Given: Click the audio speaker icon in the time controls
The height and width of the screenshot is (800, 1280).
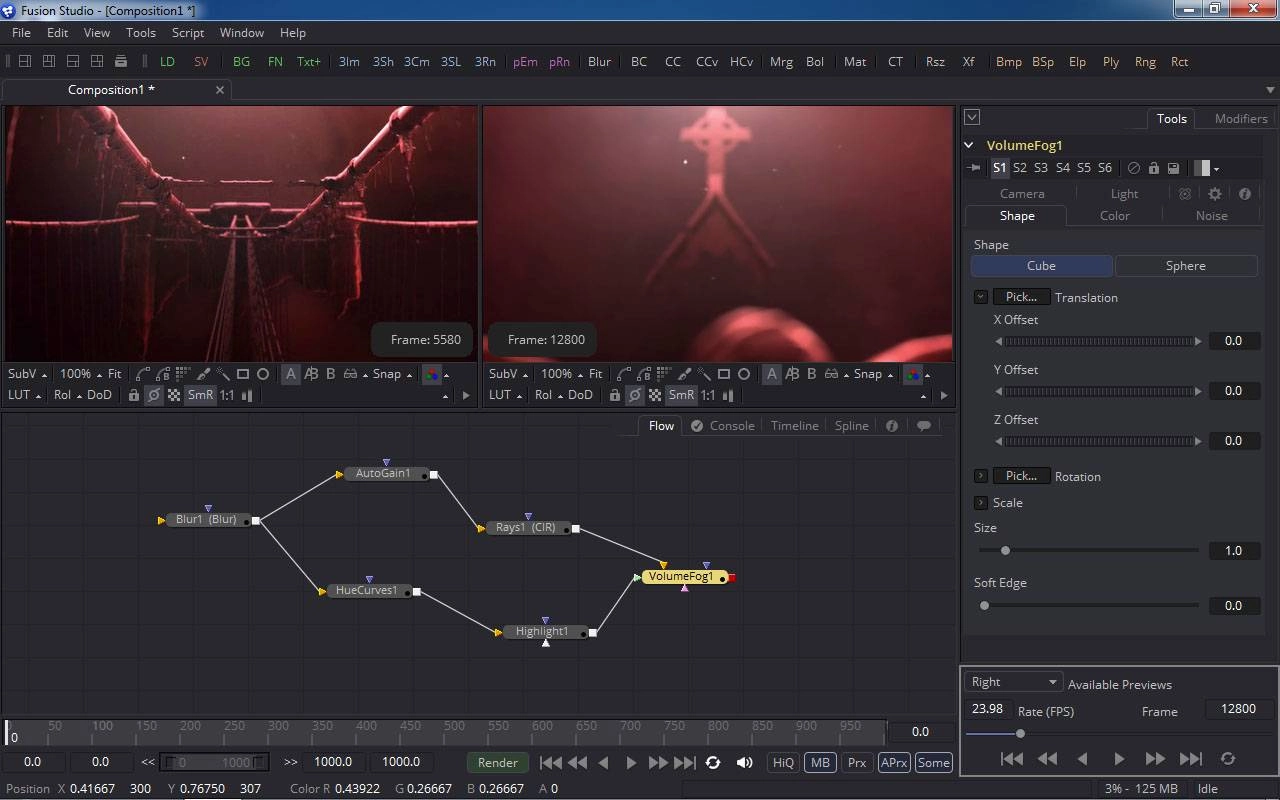Looking at the screenshot, I should (745, 762).
